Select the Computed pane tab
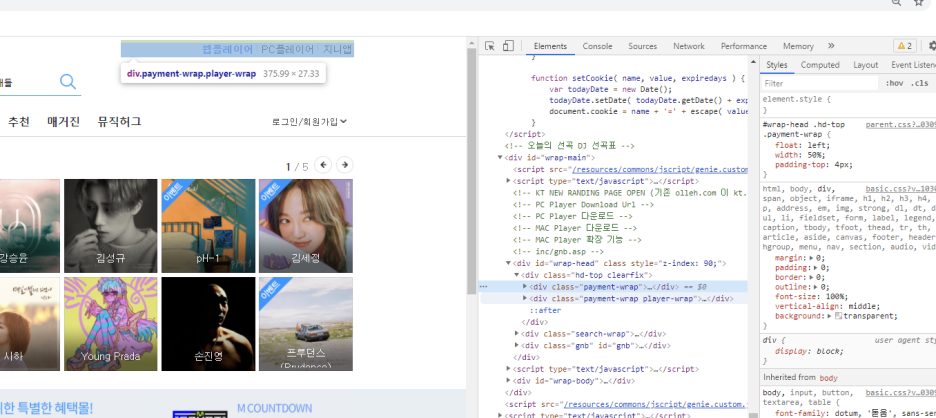The height and width of the screenshot is (418, 936). pos(820,64)
